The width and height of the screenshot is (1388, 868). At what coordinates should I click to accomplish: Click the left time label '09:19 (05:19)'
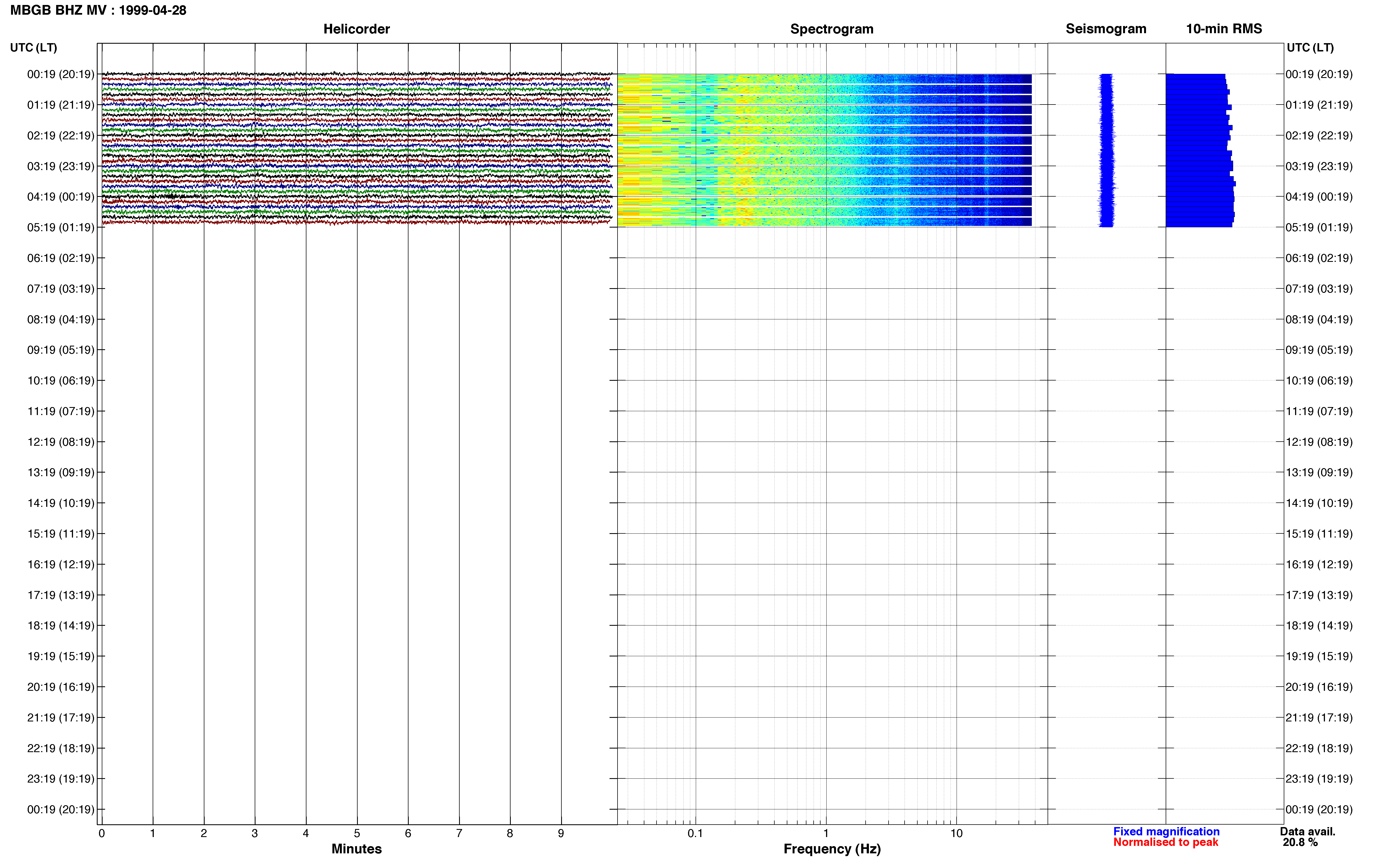pyautogui.click(x=61, y=350)
